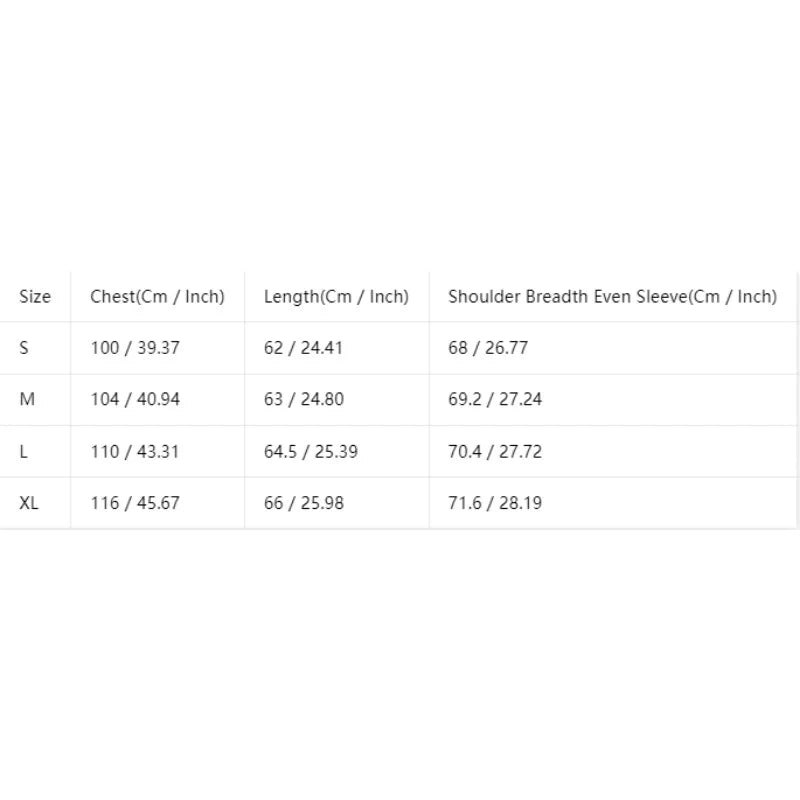This screenshot has width=800, height=800.
Task: Select the Length(Cm / Inch) header cell
Action: (x=336, y=296)
